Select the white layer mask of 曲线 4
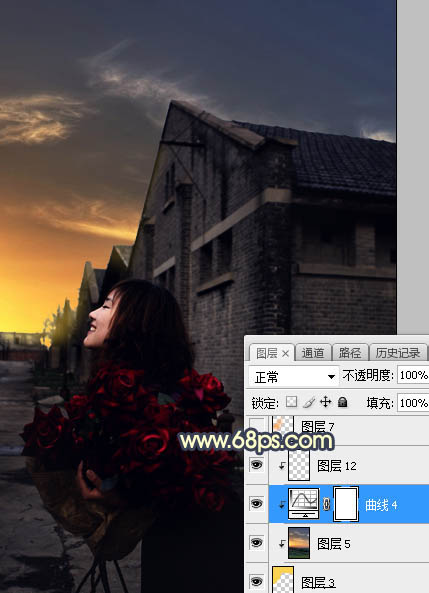The image size is (429, 593). click(x=346, y=504)
